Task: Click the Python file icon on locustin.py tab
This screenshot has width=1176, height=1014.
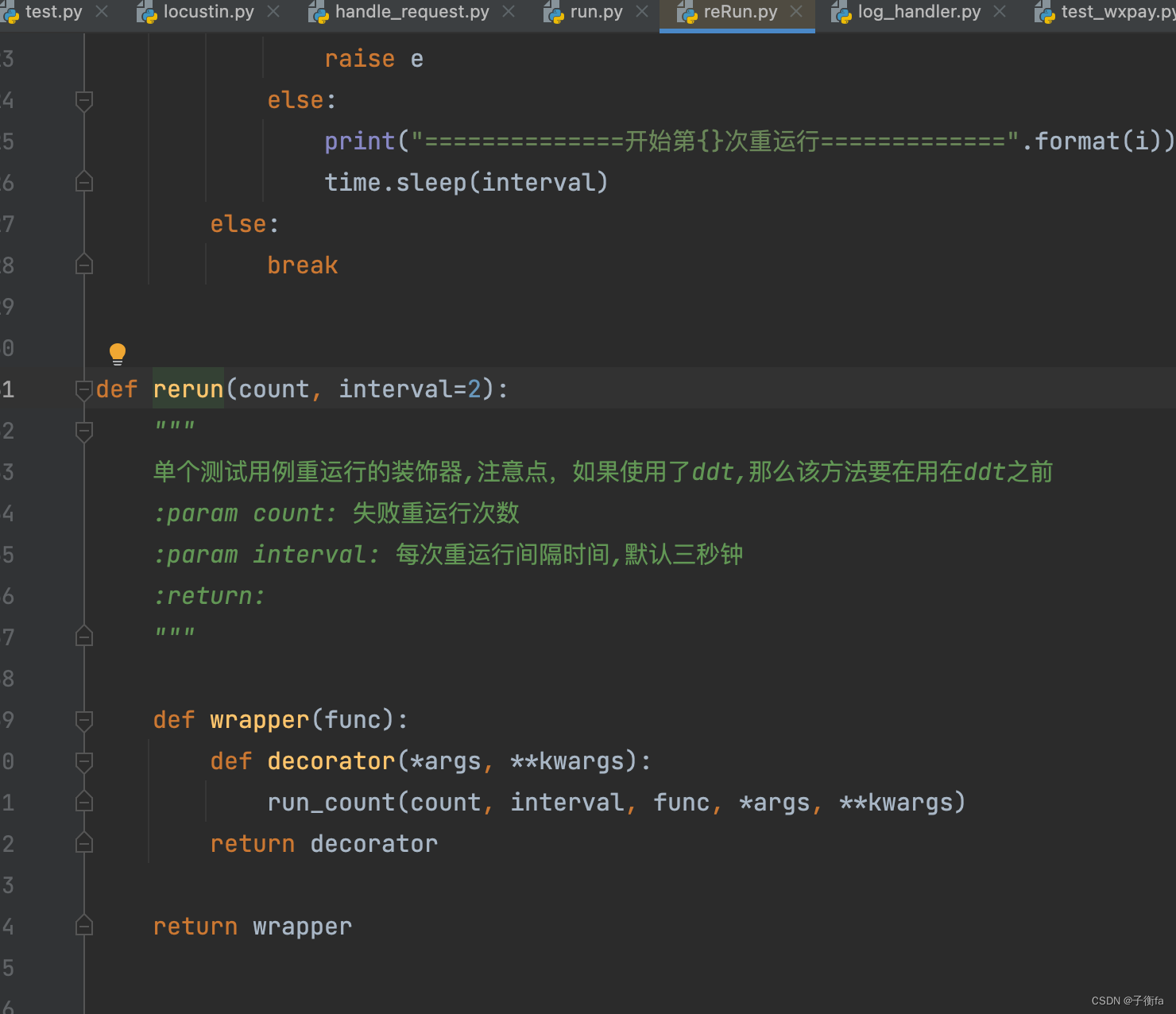Action: 147,12
